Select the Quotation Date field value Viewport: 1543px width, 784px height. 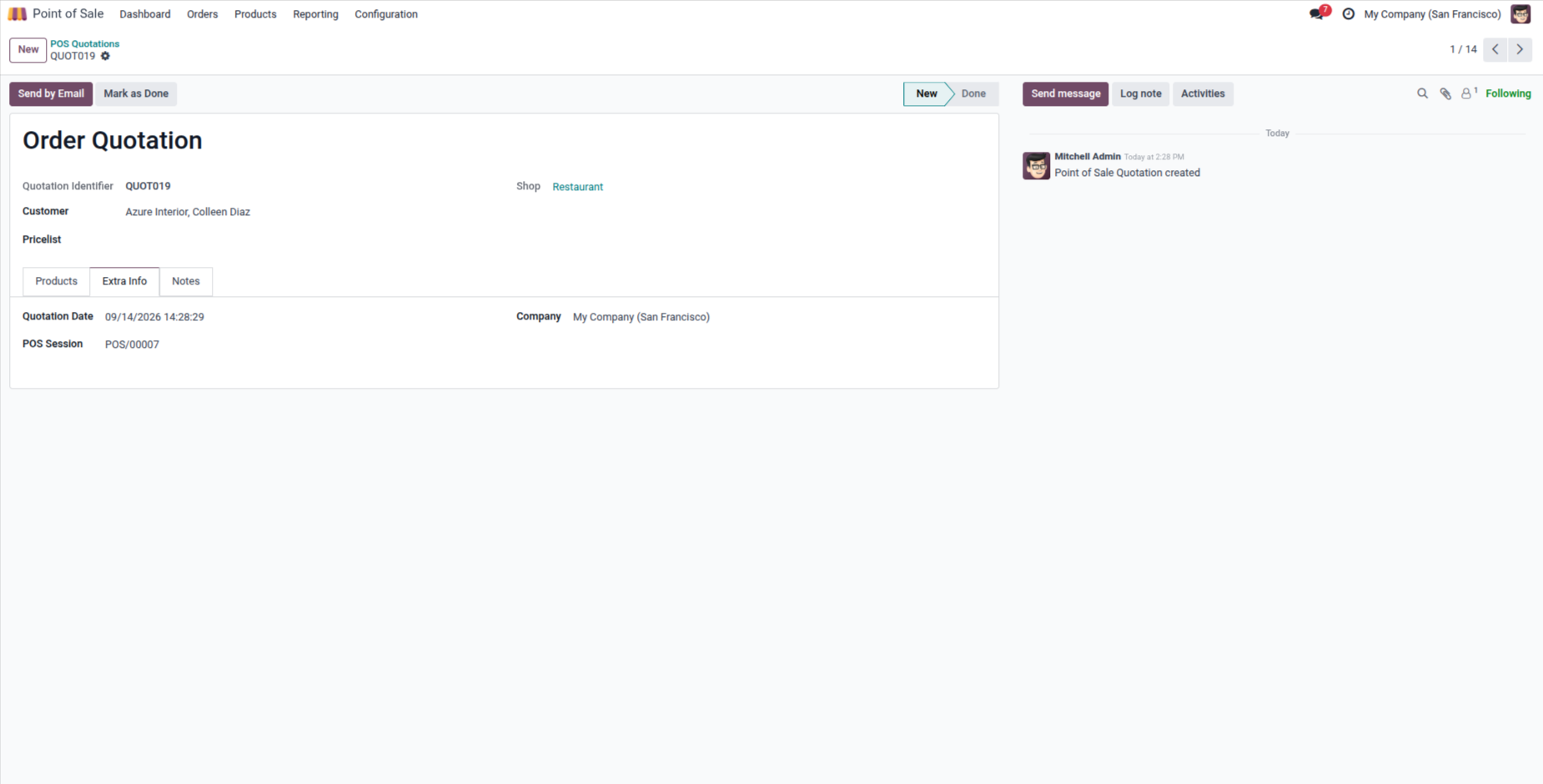[154, 317]
